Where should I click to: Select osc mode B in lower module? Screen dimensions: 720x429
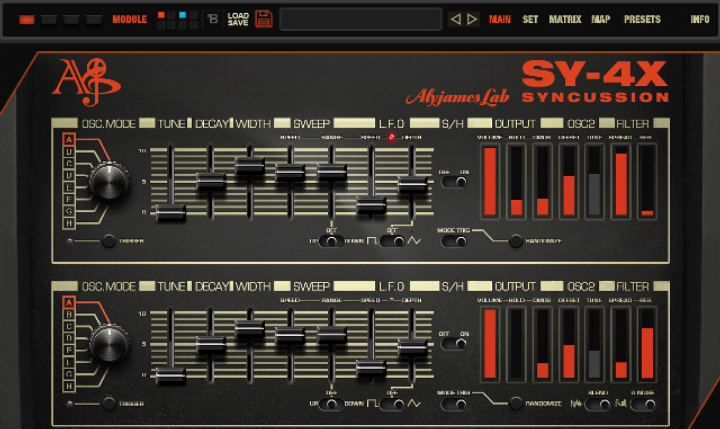[x=69, y=315]
